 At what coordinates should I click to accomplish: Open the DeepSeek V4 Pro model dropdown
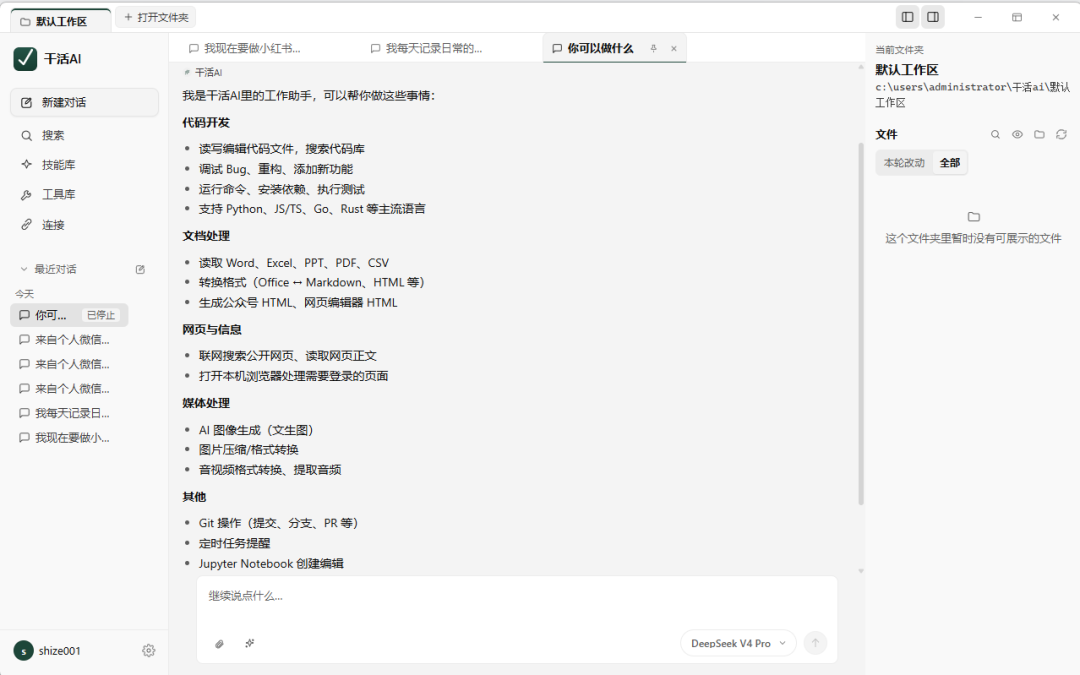tap(738, 643)
